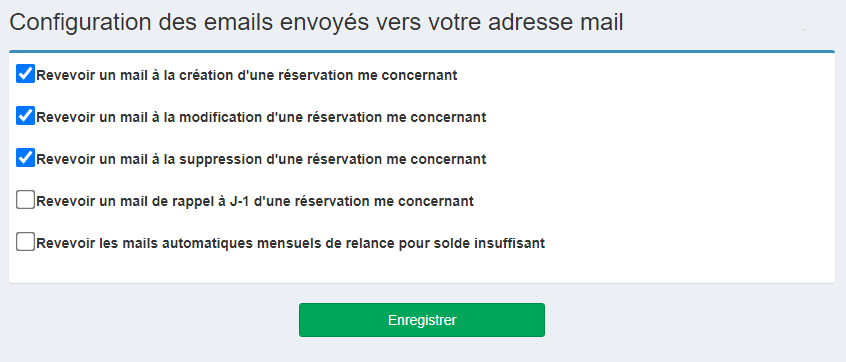Uncheck the reservation suppression email checkbox
Viewport: 846px width, 362px height.
pos(25,158)
